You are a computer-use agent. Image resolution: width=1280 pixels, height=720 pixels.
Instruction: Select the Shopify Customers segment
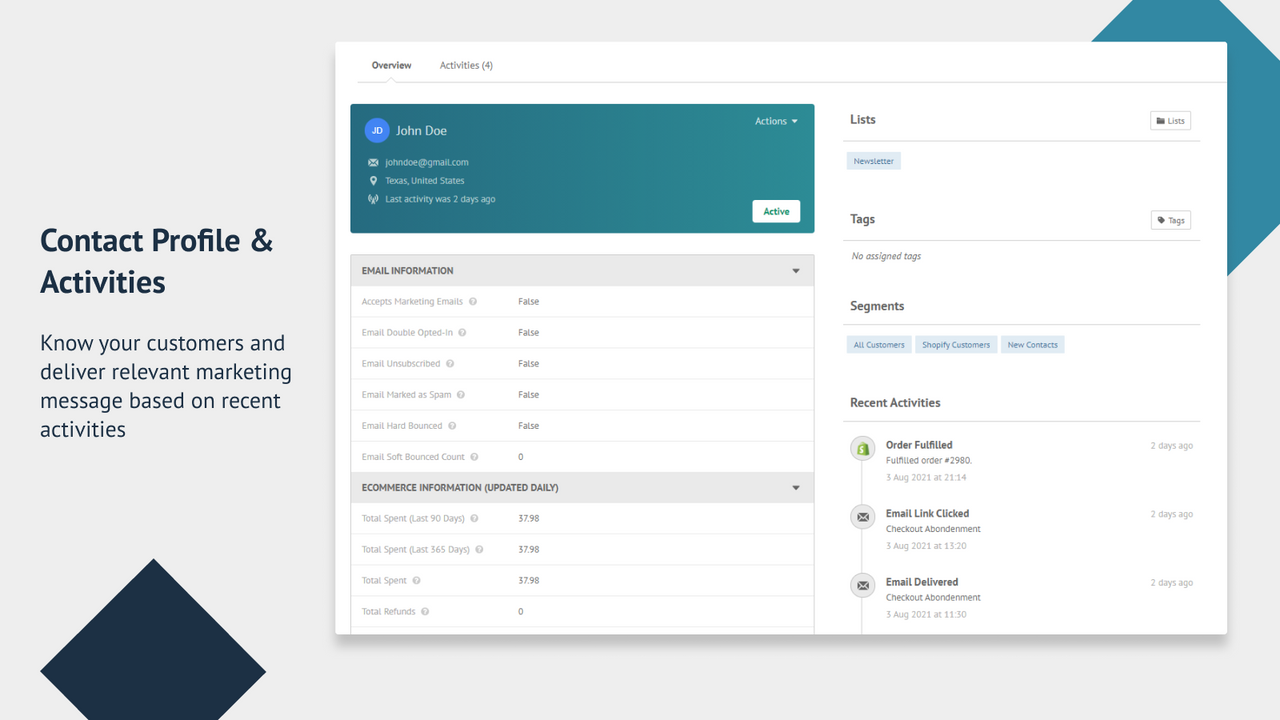point(955,344)
